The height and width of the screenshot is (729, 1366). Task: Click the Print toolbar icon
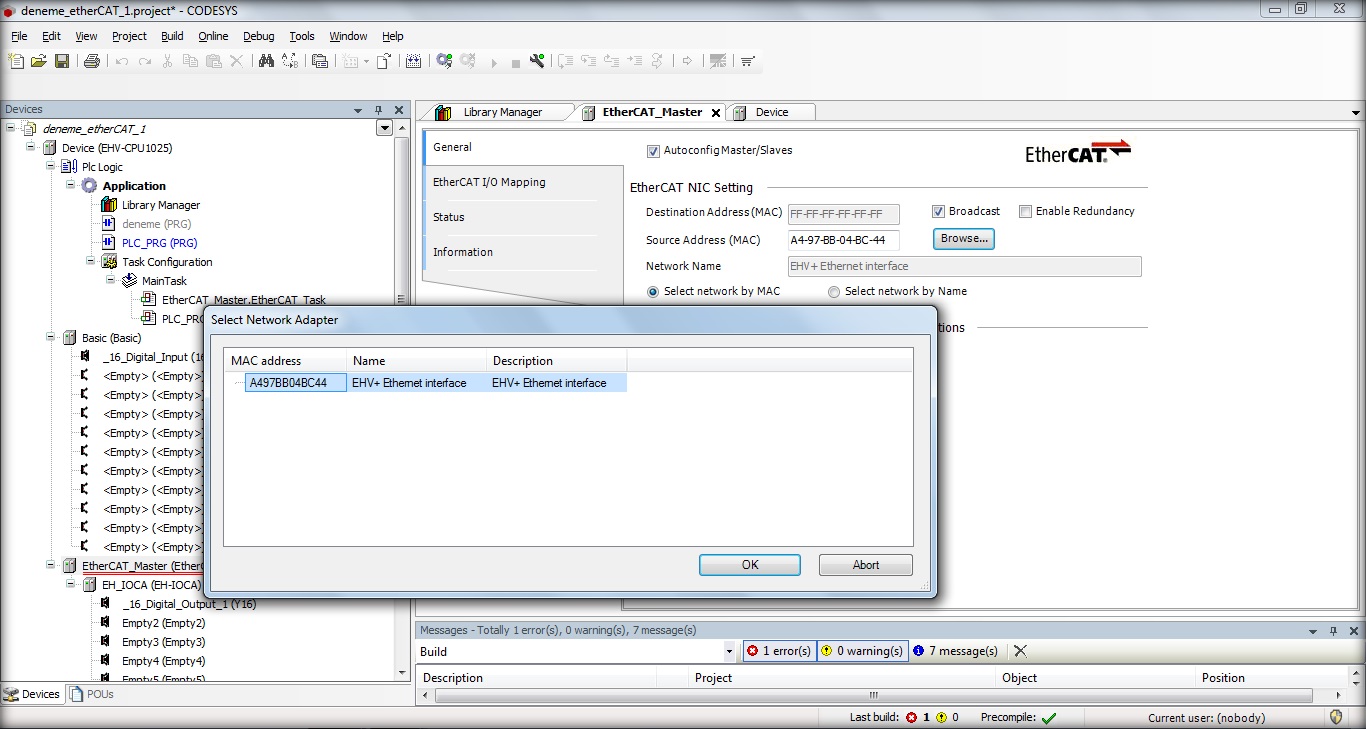click(x=92, y=61)
